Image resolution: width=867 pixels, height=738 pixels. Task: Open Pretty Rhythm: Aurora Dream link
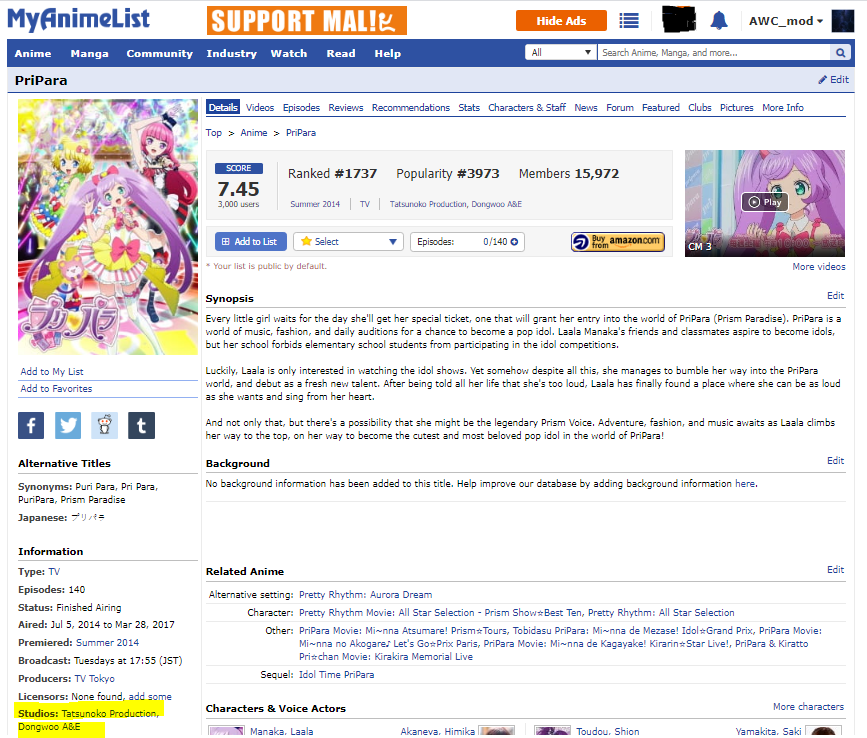pyautogui.click(x=365, y=595)
